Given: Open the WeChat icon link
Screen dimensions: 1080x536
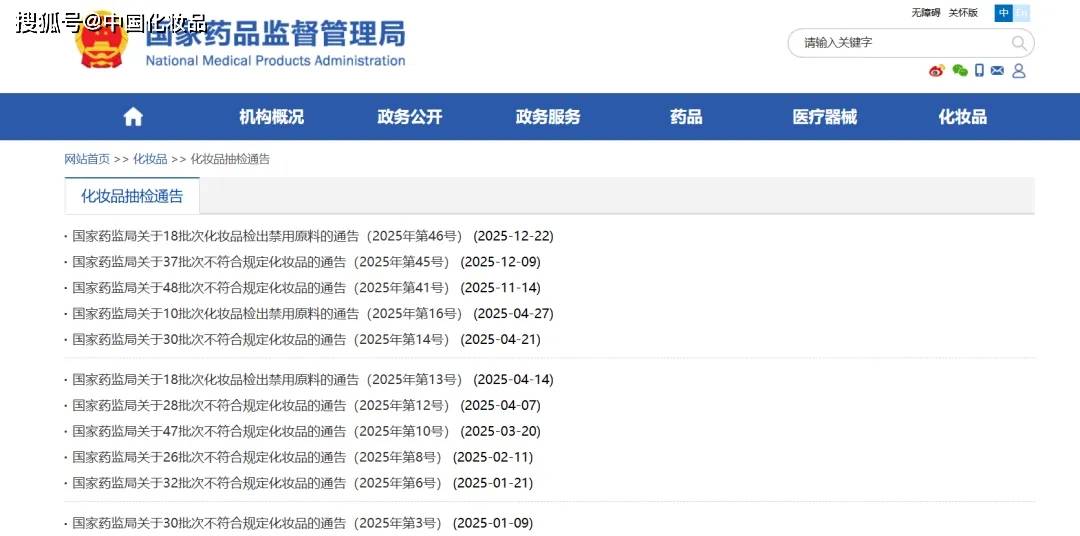Looking at the screenshot, I should [x=960, y=71].
